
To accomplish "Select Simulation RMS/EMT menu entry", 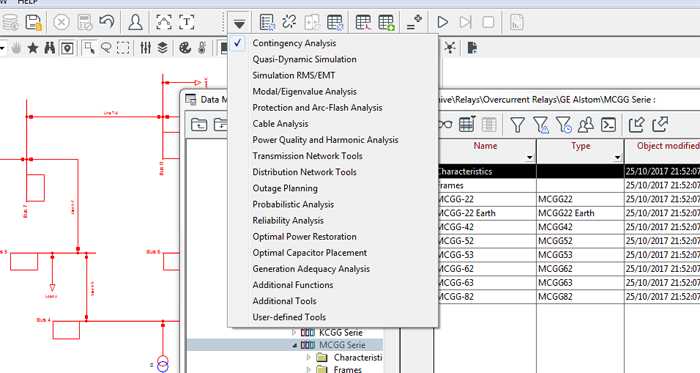I will pyautogui.click(x=294, y=75).
